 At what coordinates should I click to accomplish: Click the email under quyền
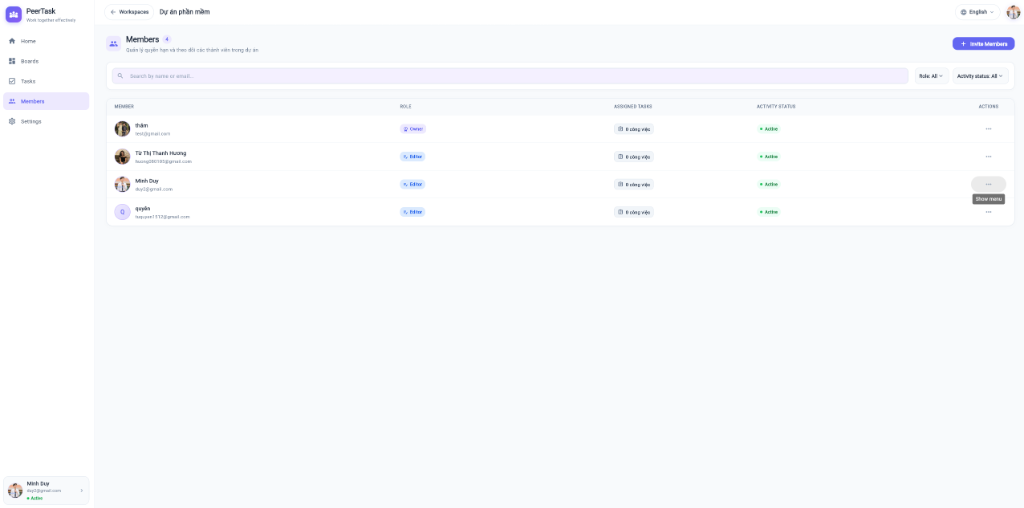(x=163, y=217)
